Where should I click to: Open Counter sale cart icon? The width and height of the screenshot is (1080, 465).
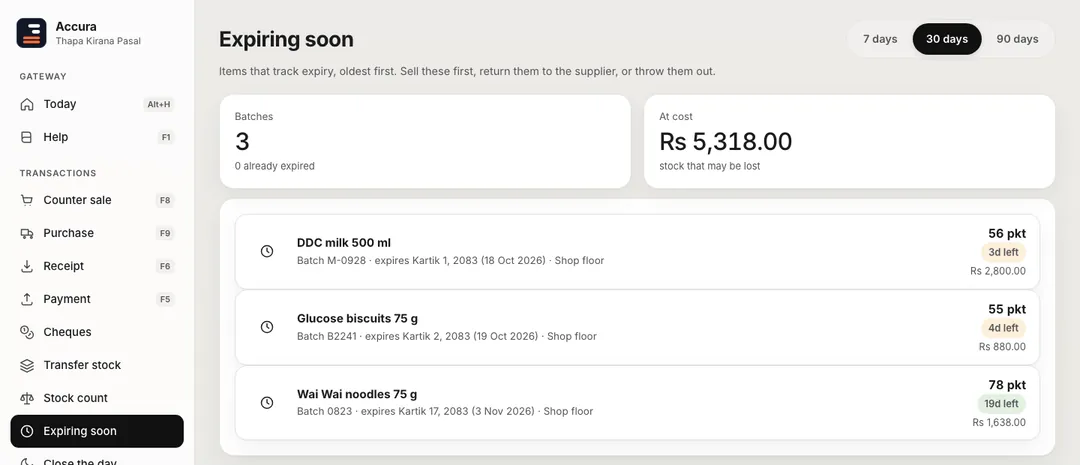click(x=27, y=200)
